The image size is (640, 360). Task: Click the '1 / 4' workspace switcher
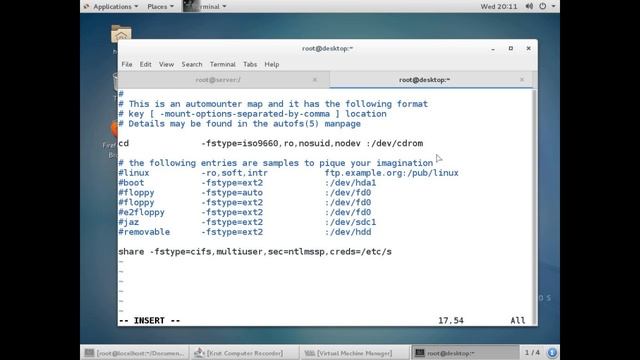pyautogui.click(x=532, y=352)
